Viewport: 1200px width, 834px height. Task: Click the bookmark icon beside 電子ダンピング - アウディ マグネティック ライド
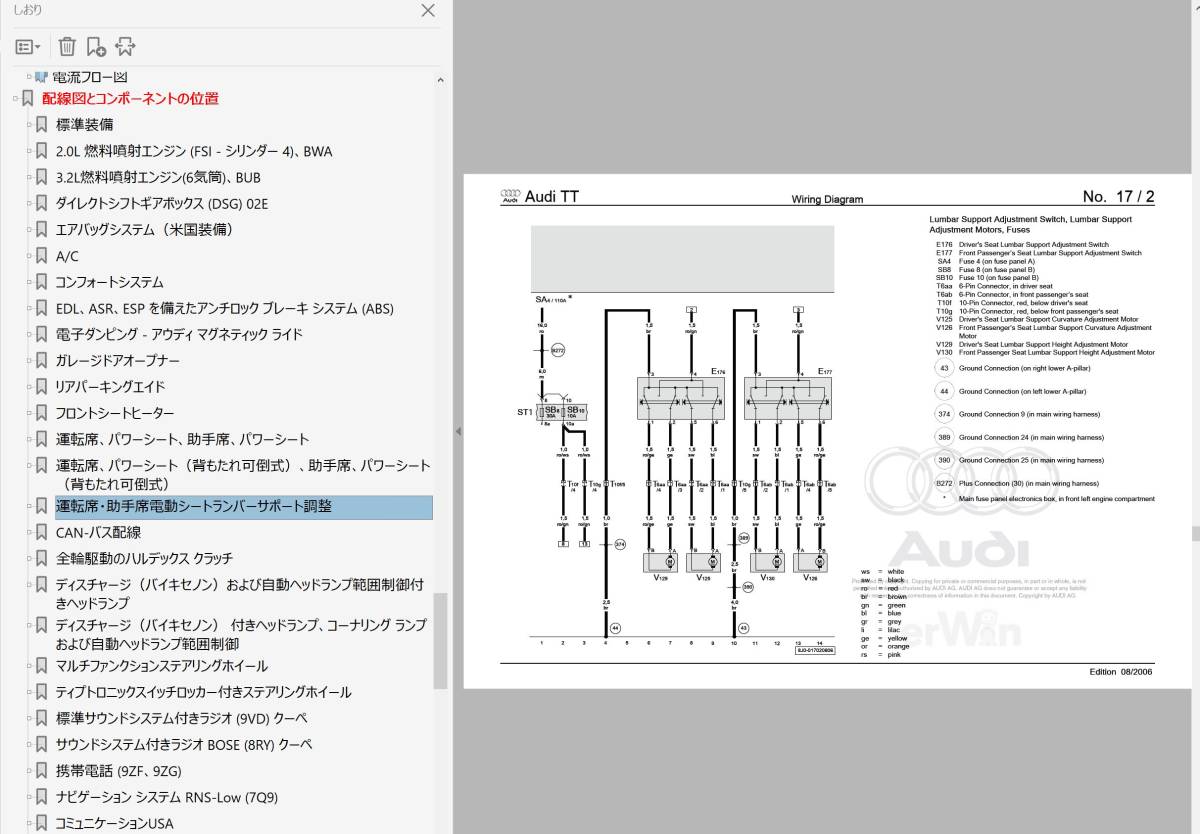click(41, 334)
